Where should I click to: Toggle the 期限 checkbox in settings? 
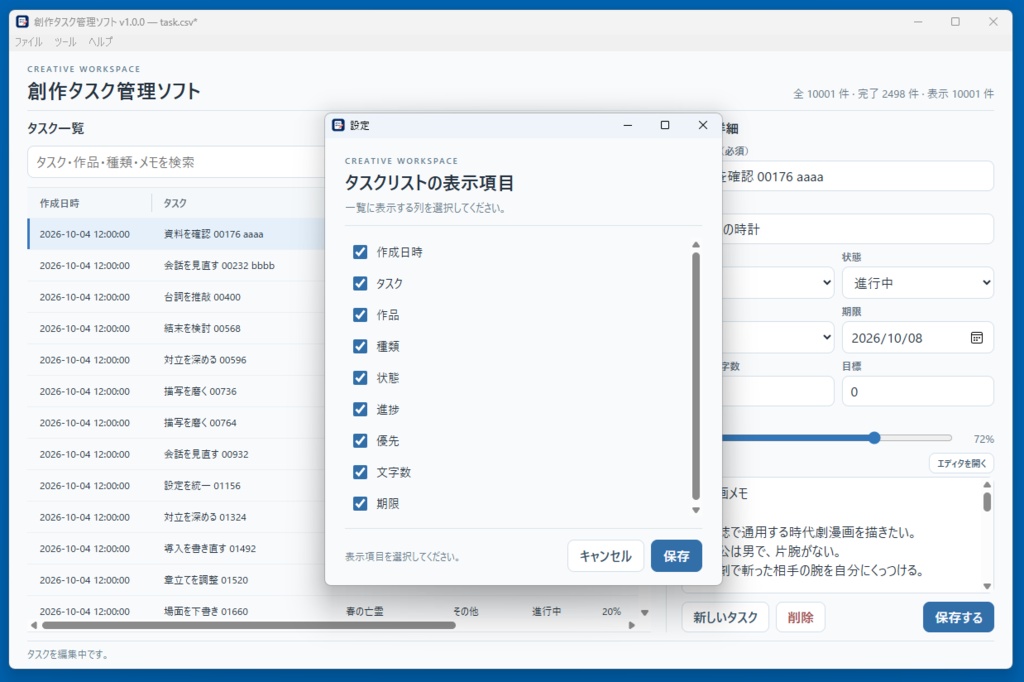tap(360, 504)
